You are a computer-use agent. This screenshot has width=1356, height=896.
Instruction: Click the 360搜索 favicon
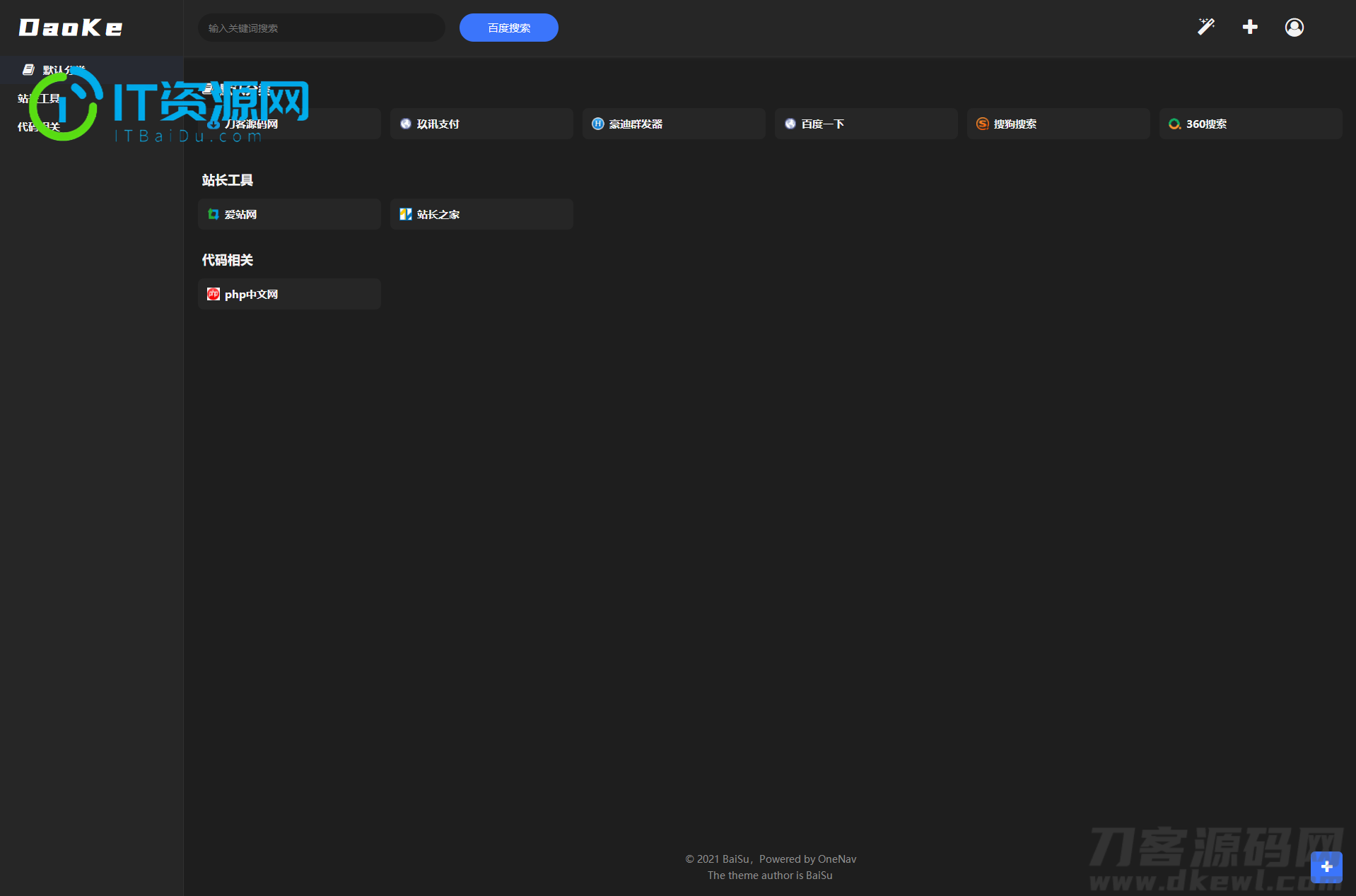pos(1175,124)
